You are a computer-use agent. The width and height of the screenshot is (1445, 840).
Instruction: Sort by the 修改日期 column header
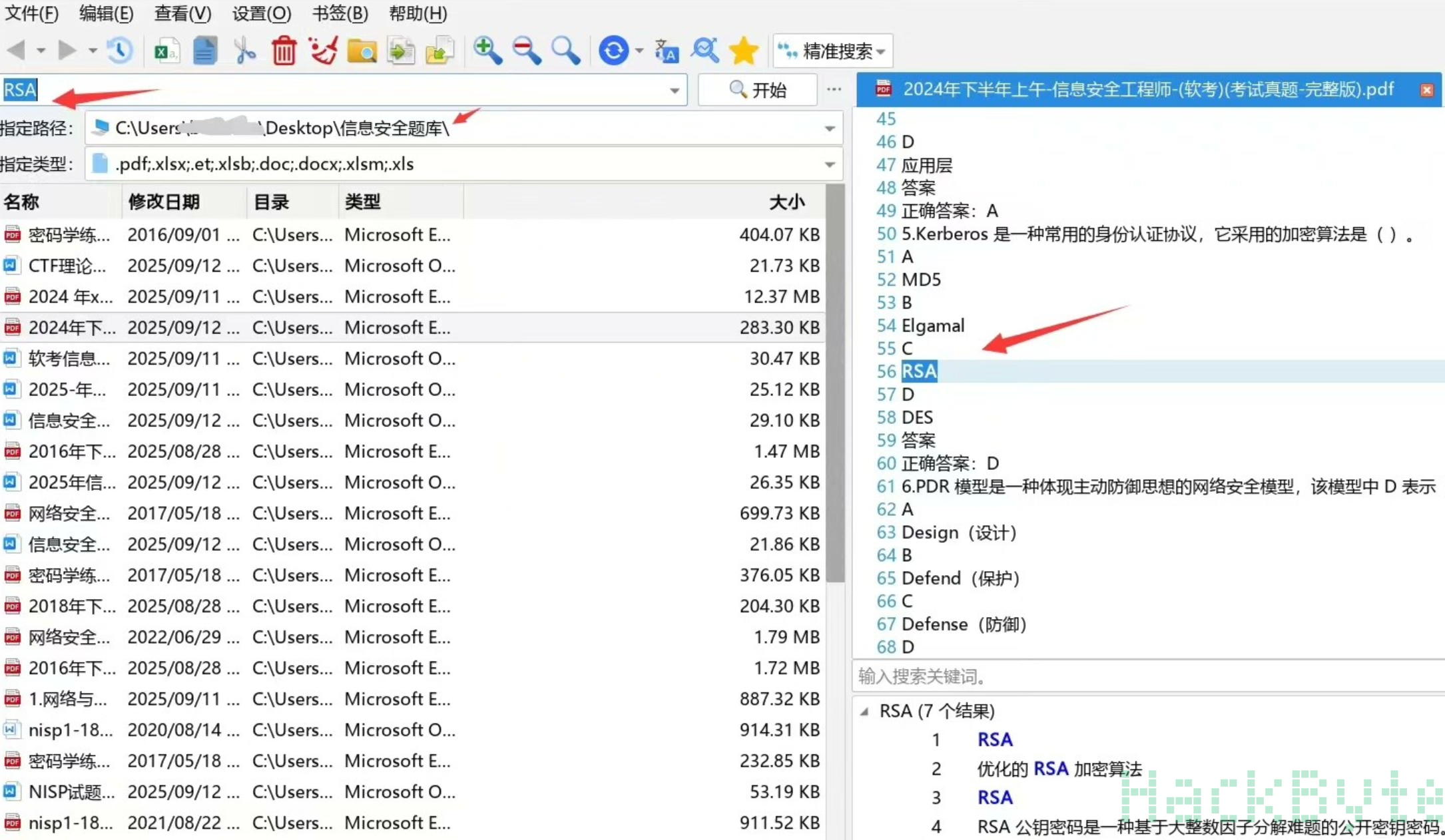[x=184, y=202]
